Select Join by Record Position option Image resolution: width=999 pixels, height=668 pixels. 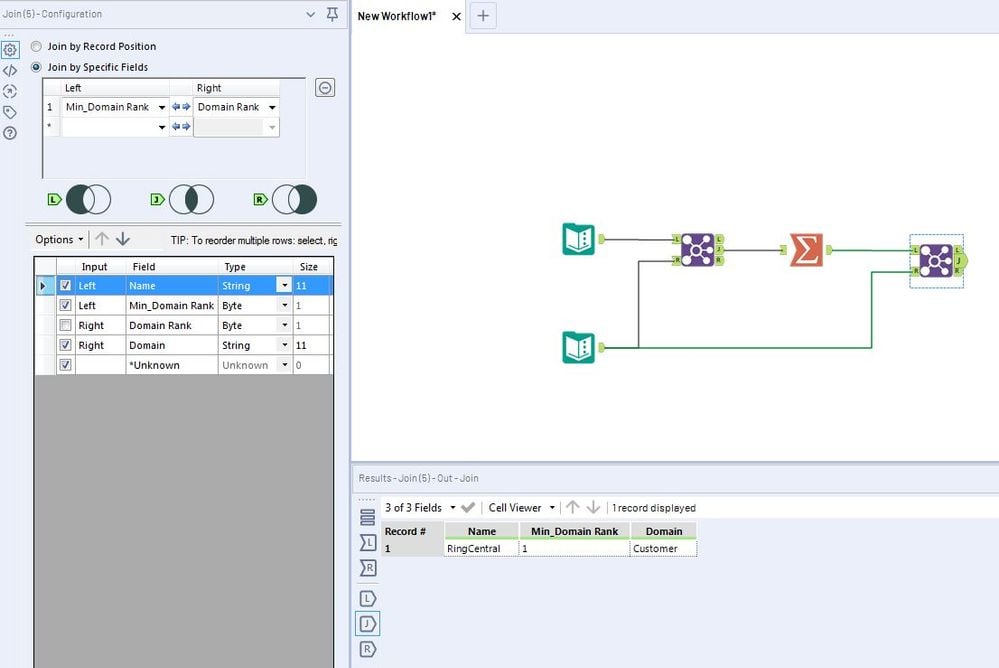point(36,46)
